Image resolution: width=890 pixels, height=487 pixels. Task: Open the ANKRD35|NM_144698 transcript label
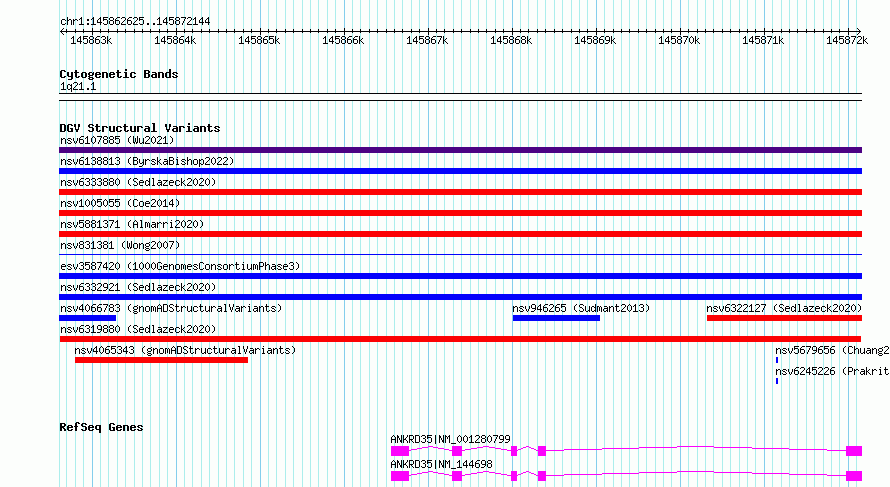[x=441, y=464]
